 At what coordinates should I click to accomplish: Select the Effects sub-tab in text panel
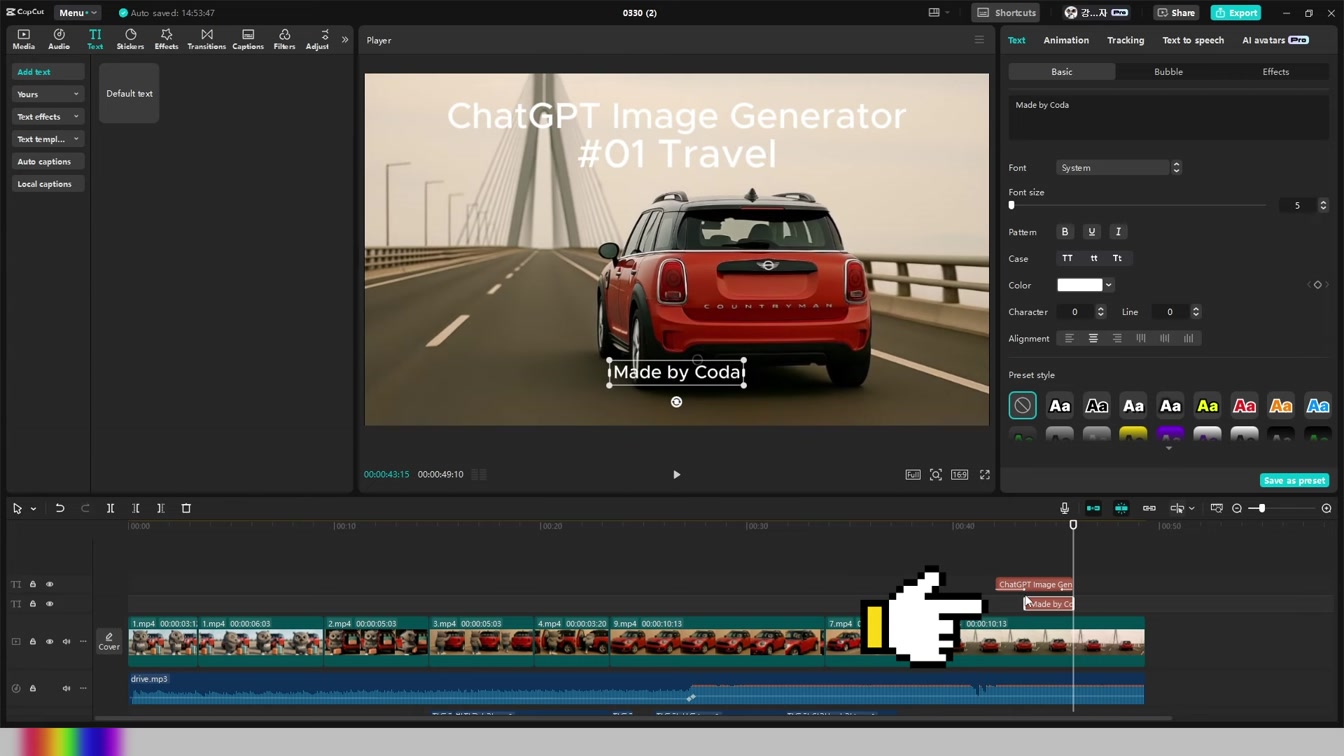click(1275, 72)
